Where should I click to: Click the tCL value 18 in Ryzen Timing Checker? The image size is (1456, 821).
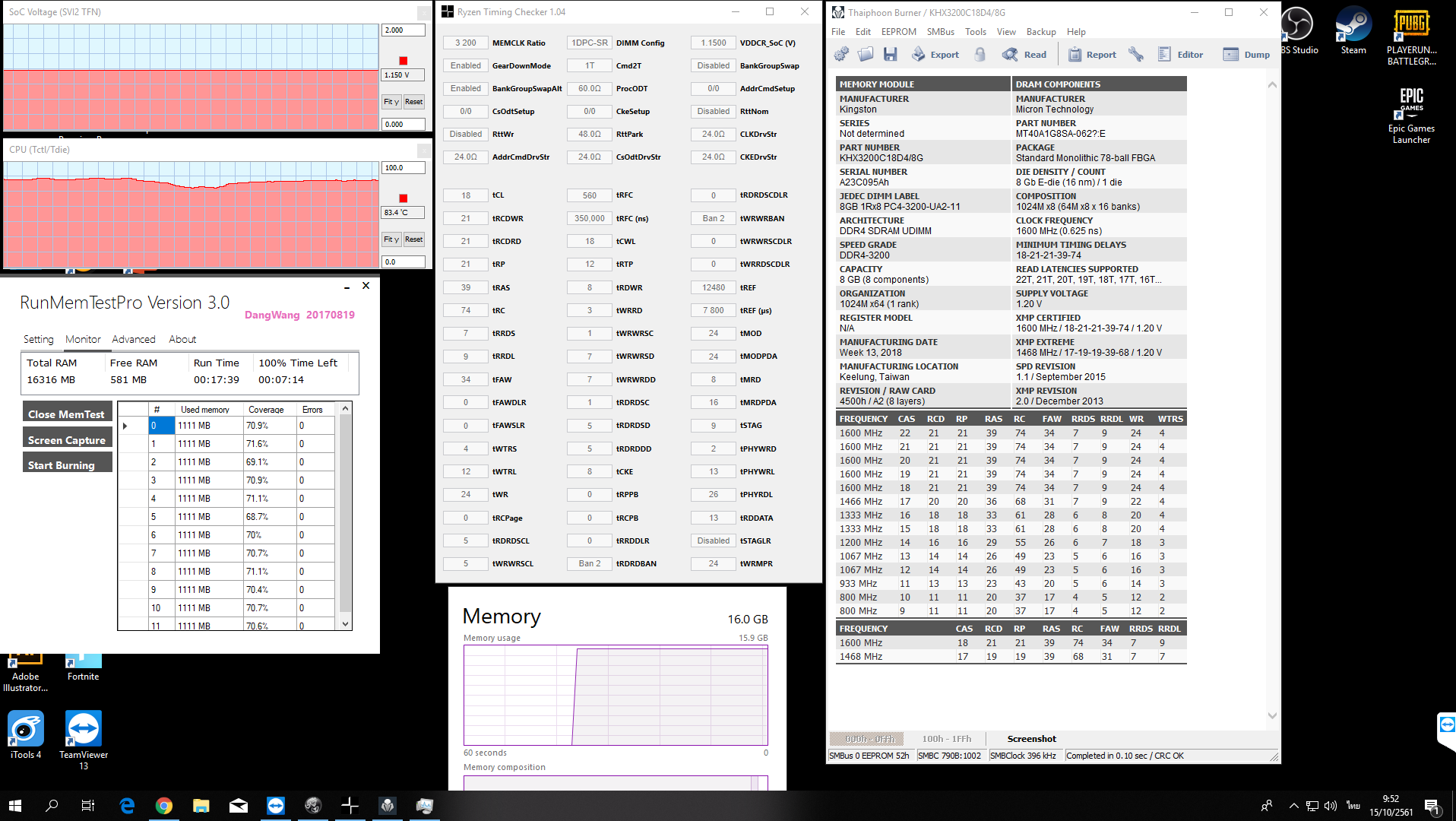click(x=466, y=195)
